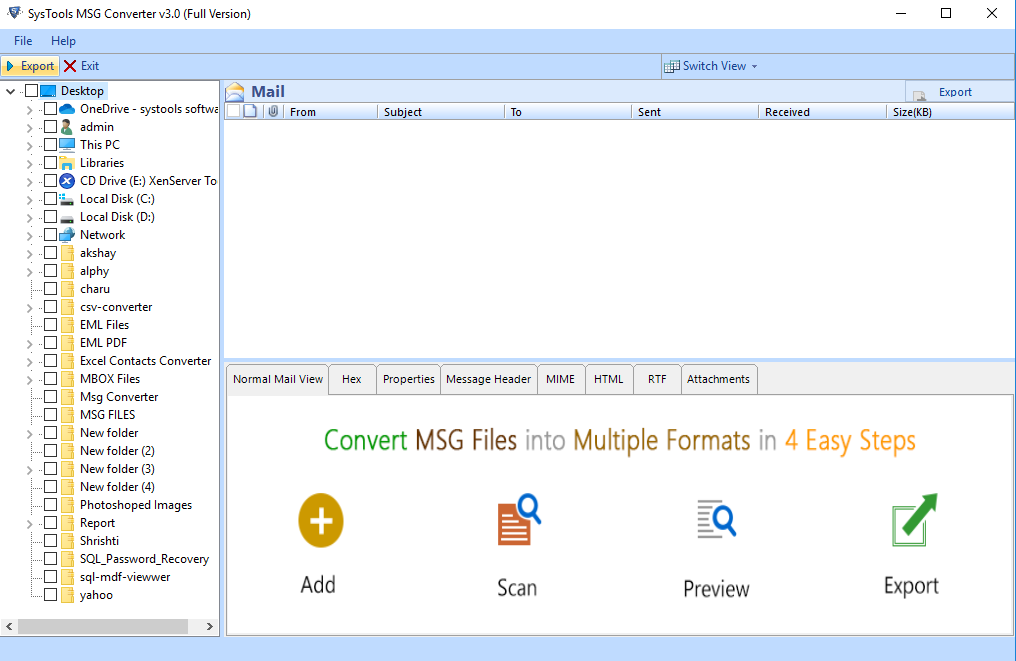Viewport: 1016px width, 661px height.
Task: Click the Scan document magnifier icon
Action: [x=518, y=520]
